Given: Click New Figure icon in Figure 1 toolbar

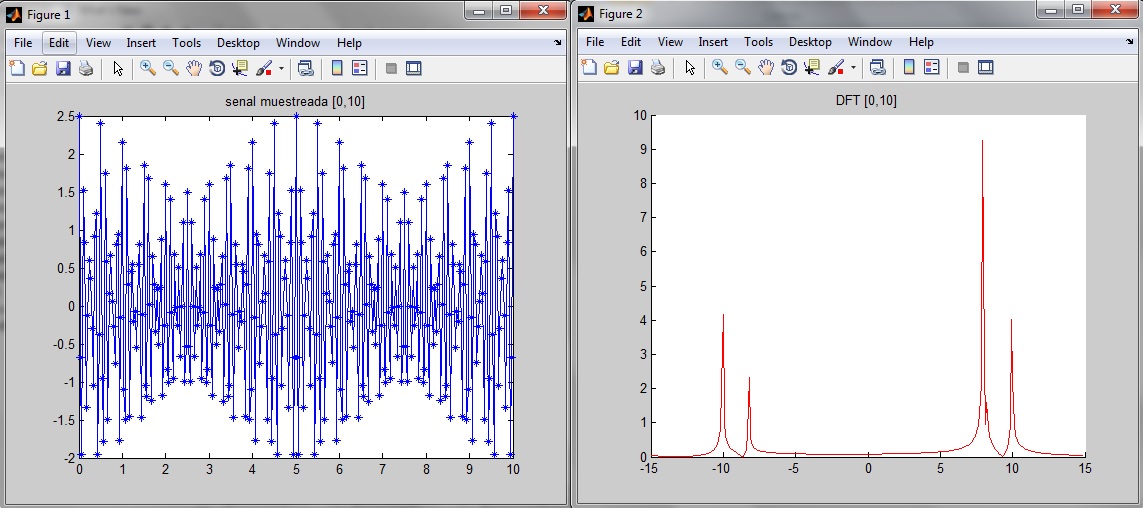Looking at the screenshot, I should click(16, 68).
